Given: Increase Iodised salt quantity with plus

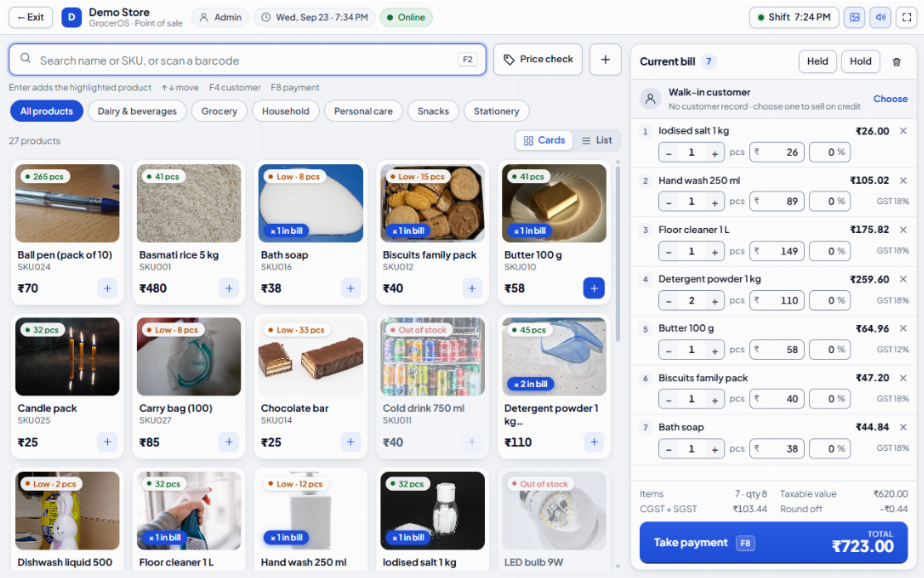Looking at the screenshot, I should [x=715, y=153].
